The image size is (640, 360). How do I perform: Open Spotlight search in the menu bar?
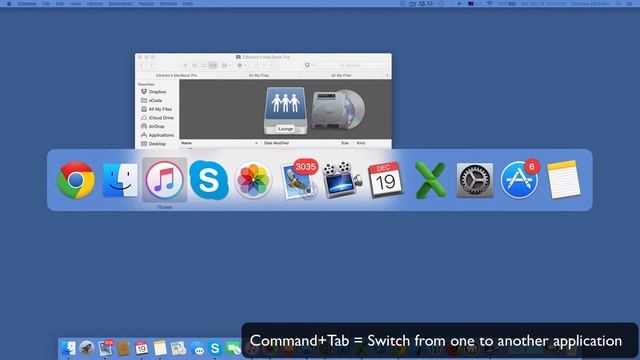click(619, 4)
